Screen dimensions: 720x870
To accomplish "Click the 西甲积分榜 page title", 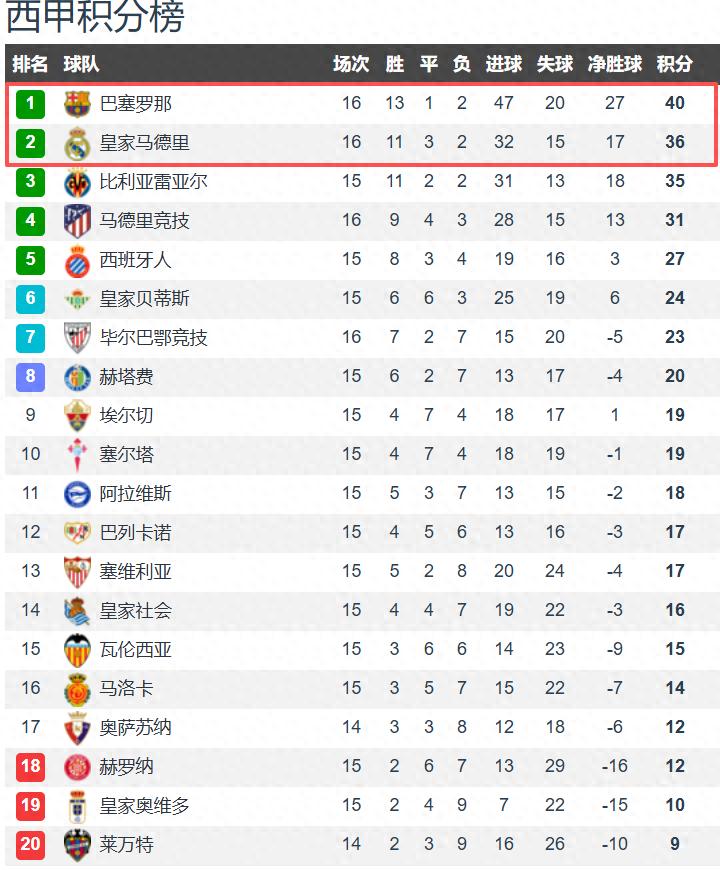I will pyautogui.click(x=95, y=18).
